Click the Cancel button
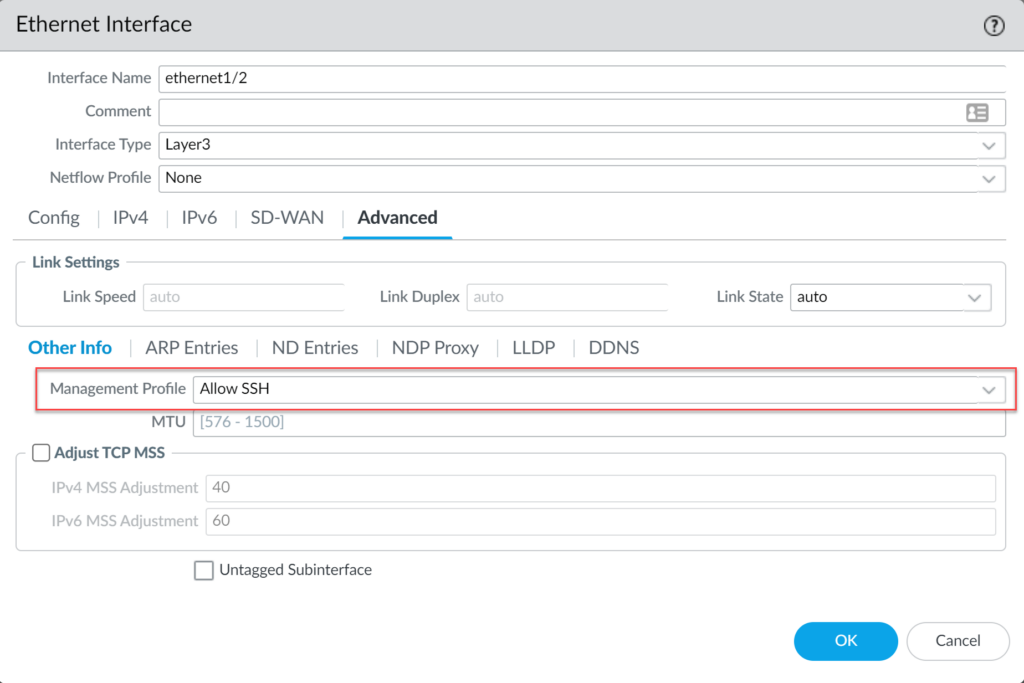Image resolution: width=1024 pixels, height=683 pixels. coord(957,641)
